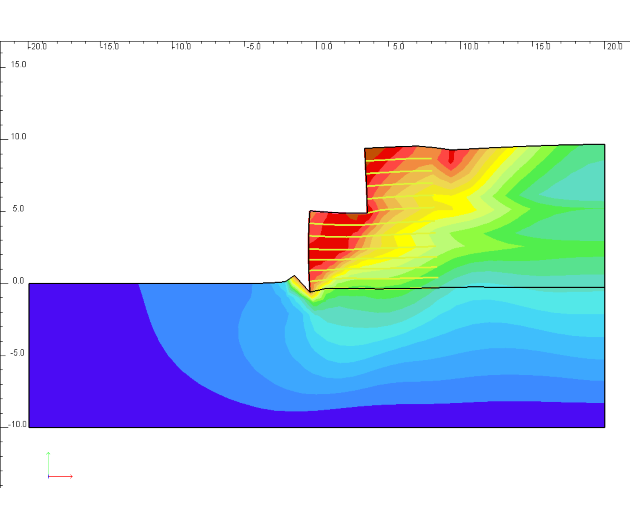Select the lowest yellow geogrid line
This screenshot has height=530, width=630.
pyautogui.click(x=374, y=278)
